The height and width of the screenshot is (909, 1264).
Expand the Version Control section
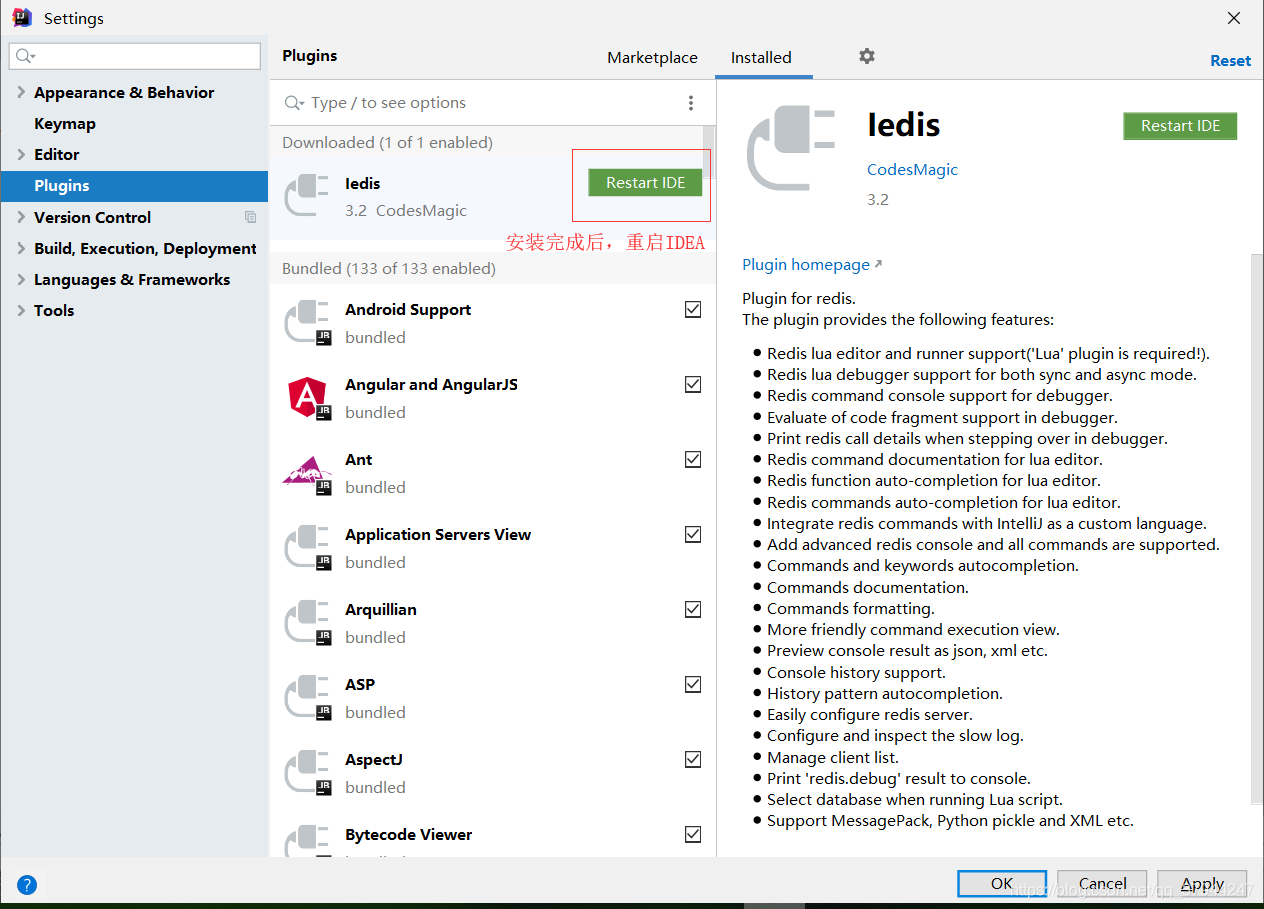(20, 217)
